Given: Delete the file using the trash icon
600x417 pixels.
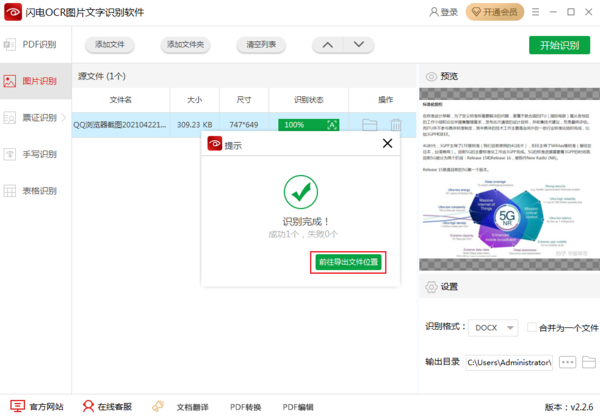Looking at the screenshot, I should tap(396, 125).
